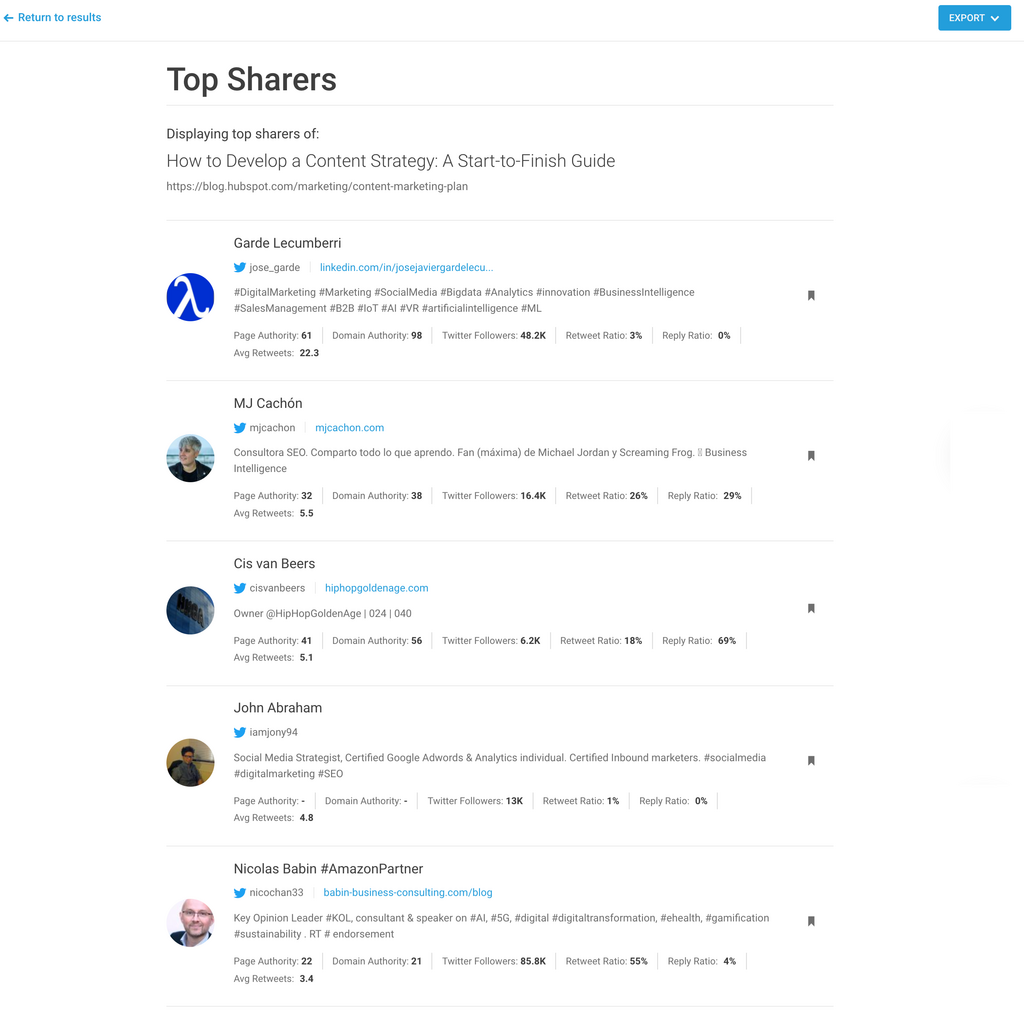
Task: Click John Abraham's profile picture
Action: click(190, 763)
